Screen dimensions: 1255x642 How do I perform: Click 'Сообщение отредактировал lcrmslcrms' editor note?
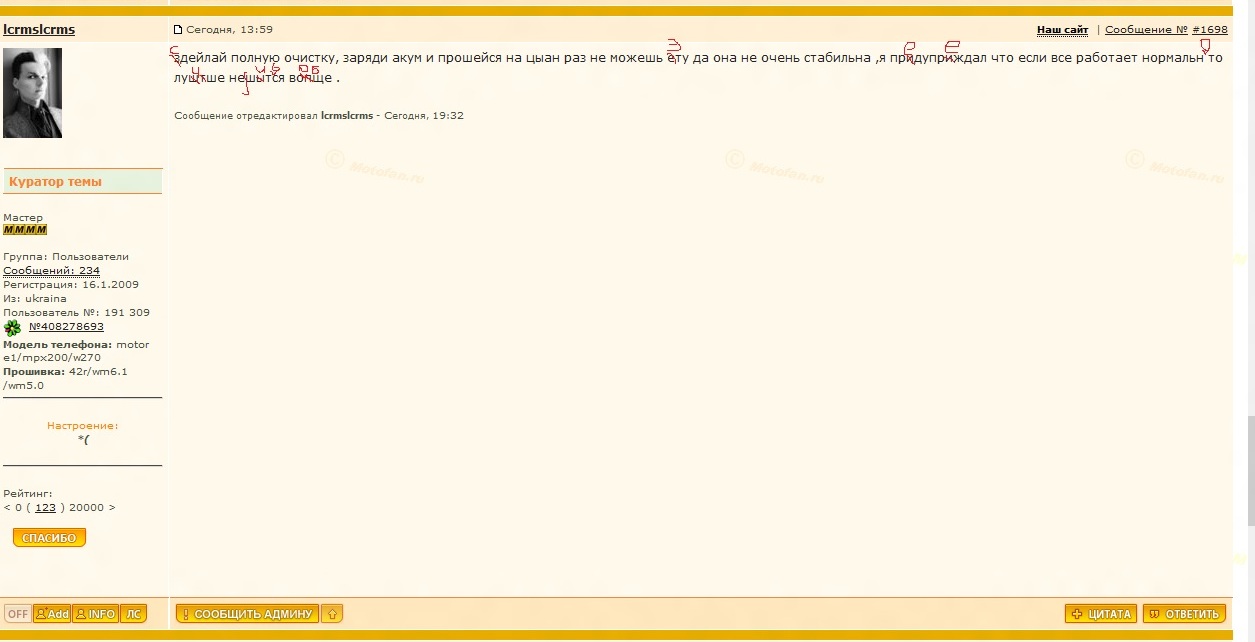coord(273,116)
